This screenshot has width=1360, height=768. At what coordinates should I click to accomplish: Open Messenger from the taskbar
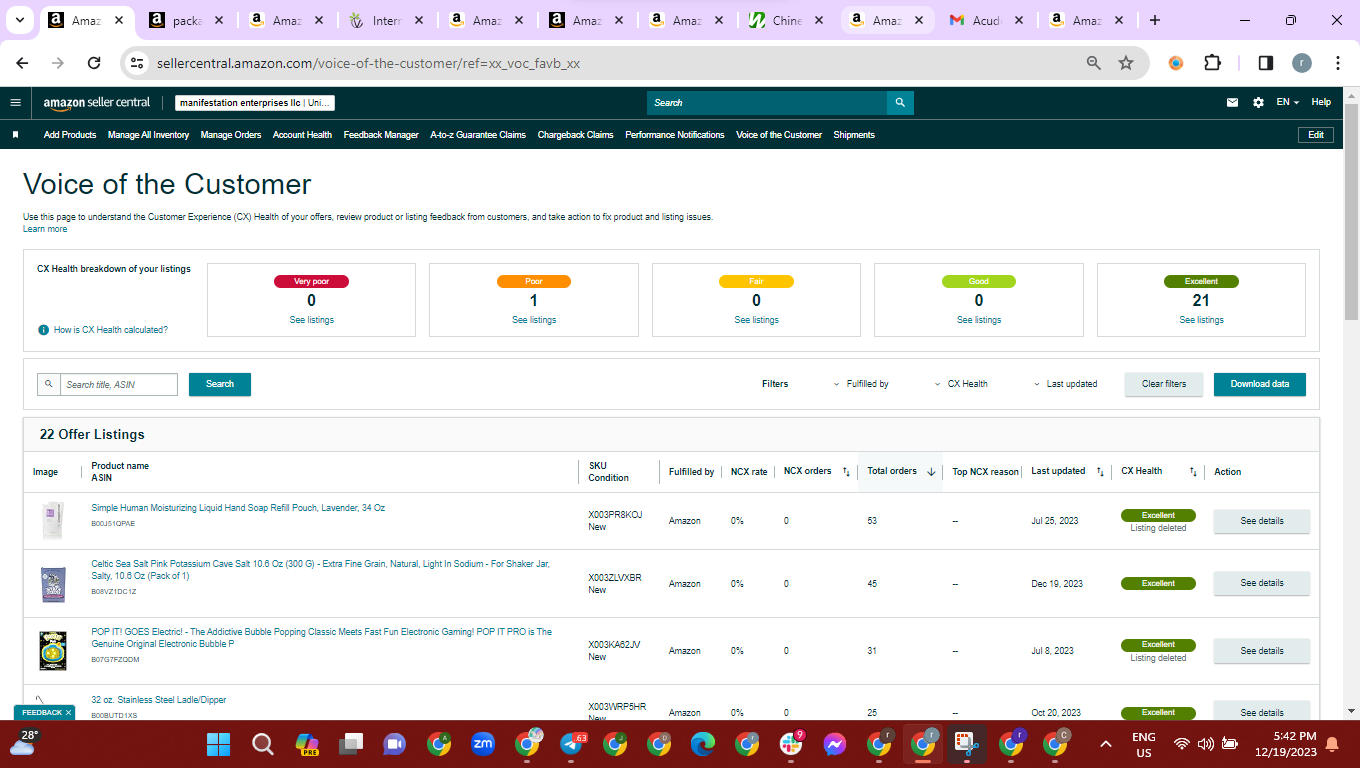point(836,744)
